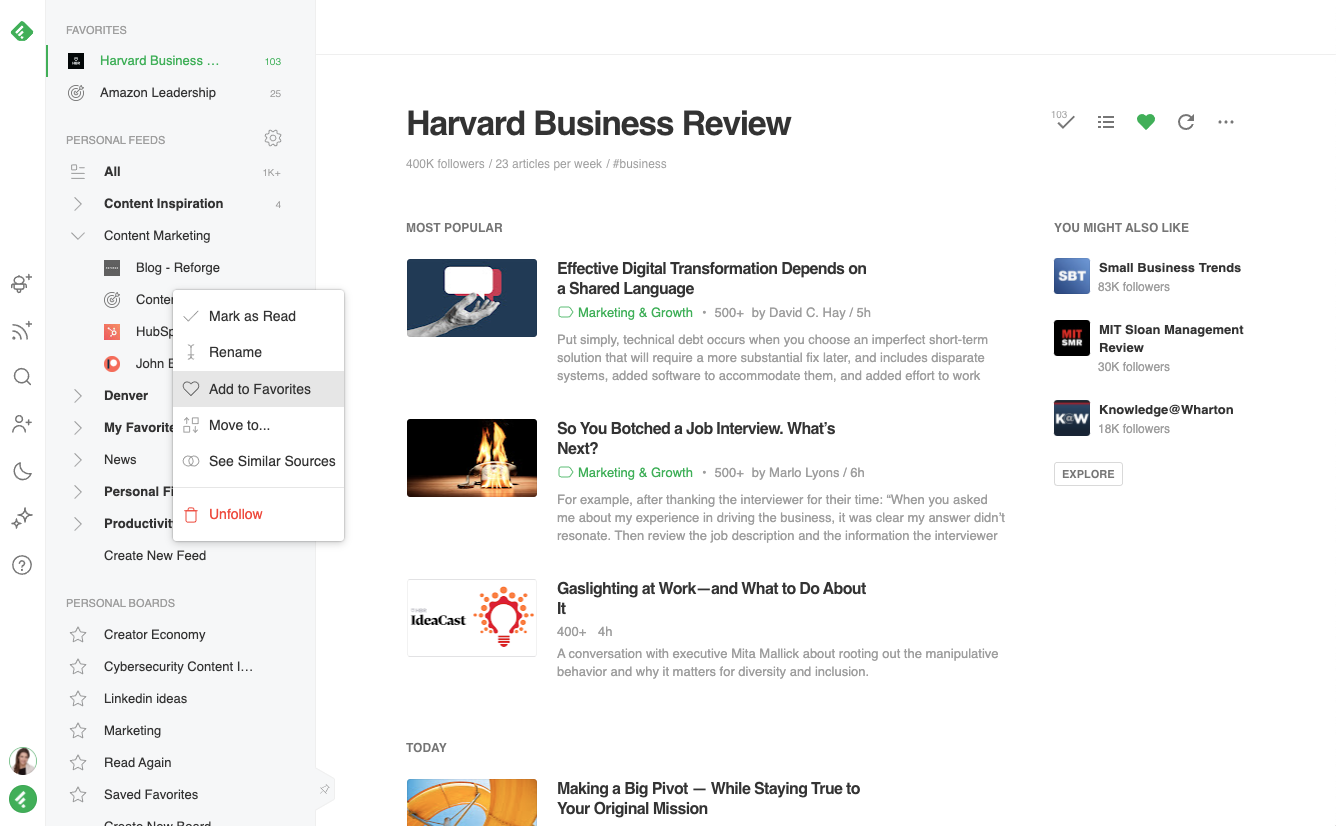Click the burning fire article thumbnail
Screen dimensions: 1336x826
[x=472, y=458]
